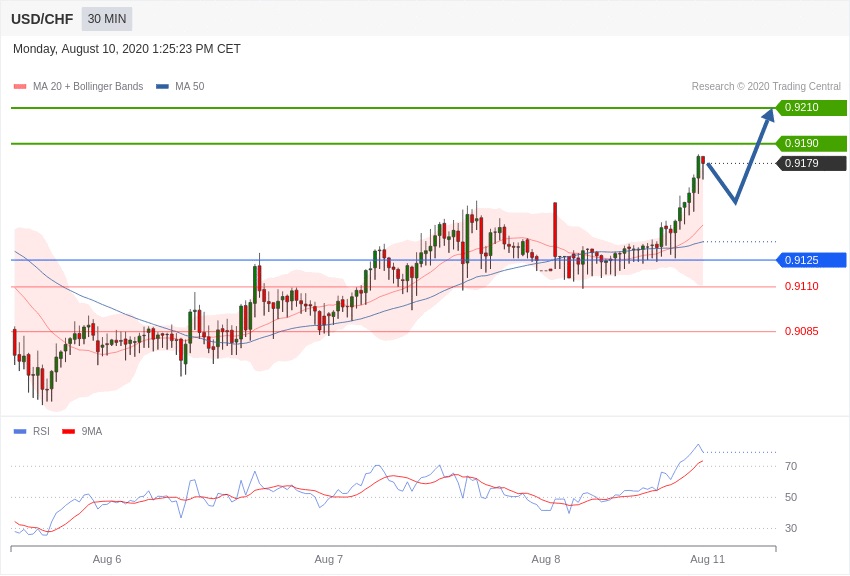
Task: Click the MA 50 legend label
Action: (190, 86)
